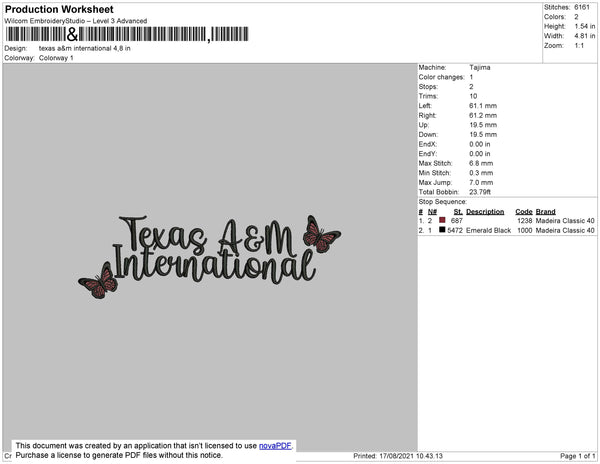Click the Total Bobbin value '23.79ft'
600x464 pixels.
[x=480, y=192]
